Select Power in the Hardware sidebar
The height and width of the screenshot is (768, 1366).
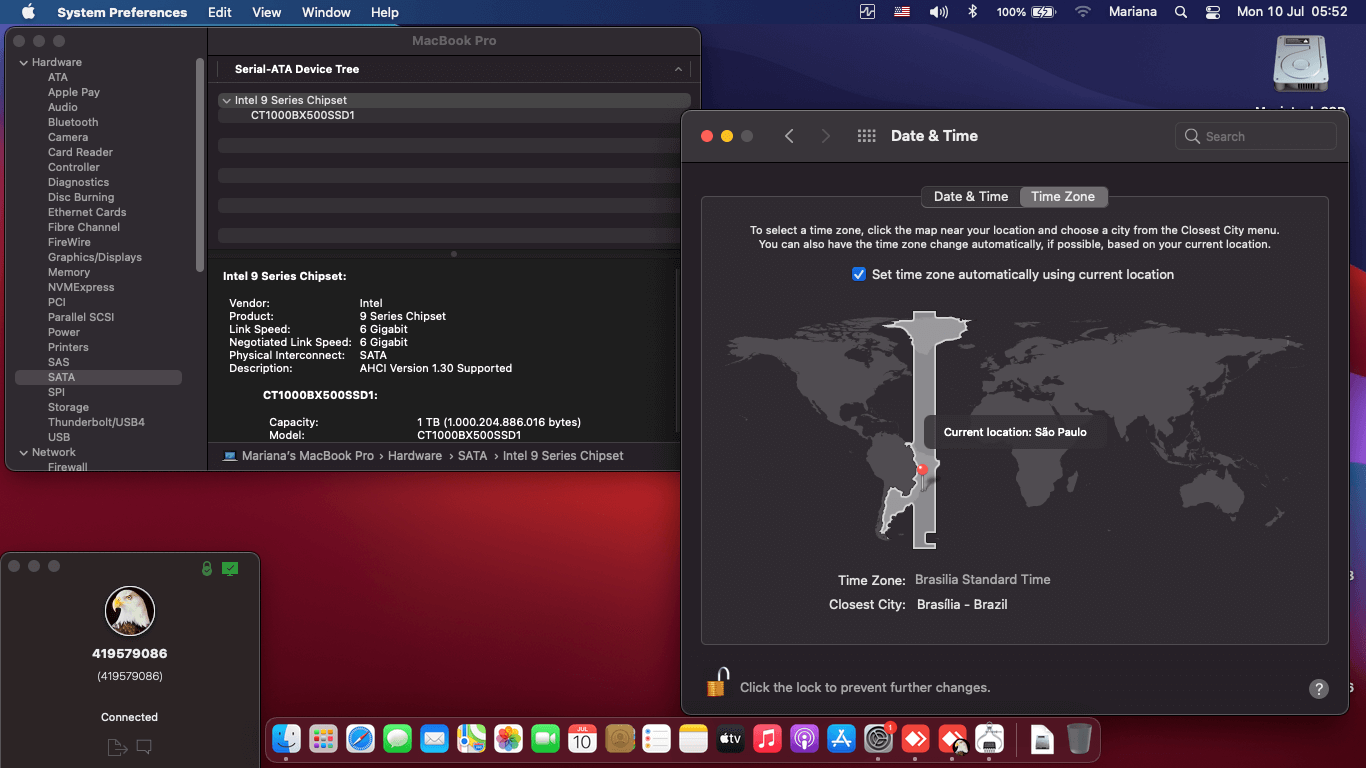[64, 332]
